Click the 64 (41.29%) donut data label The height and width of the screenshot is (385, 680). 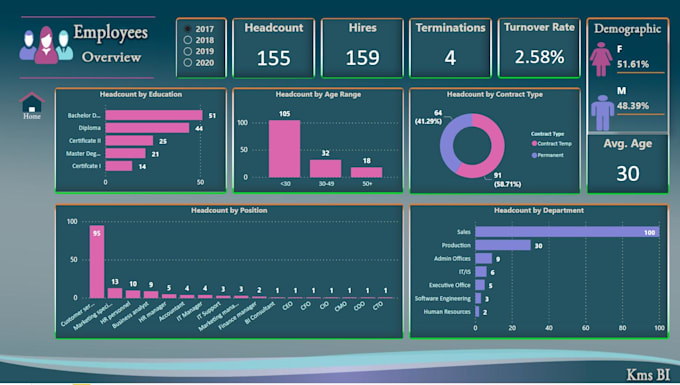tap(429, 117)
